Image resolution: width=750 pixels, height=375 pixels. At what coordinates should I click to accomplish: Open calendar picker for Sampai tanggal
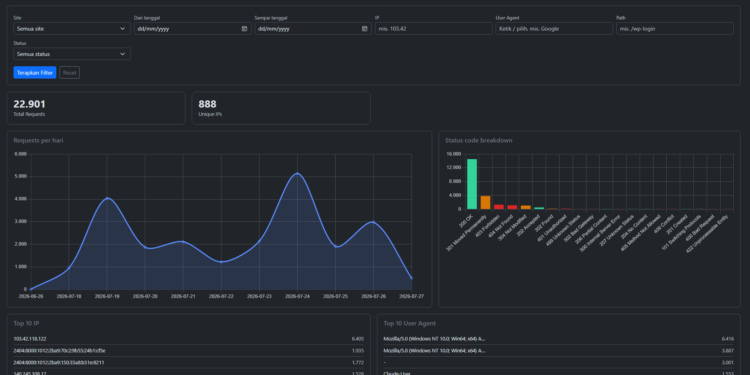pyautogui.click(x=364, y=29)
